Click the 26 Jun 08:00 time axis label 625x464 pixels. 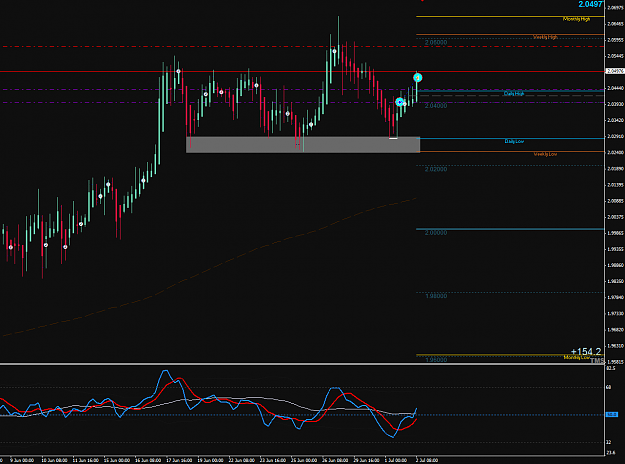(335, 460)
